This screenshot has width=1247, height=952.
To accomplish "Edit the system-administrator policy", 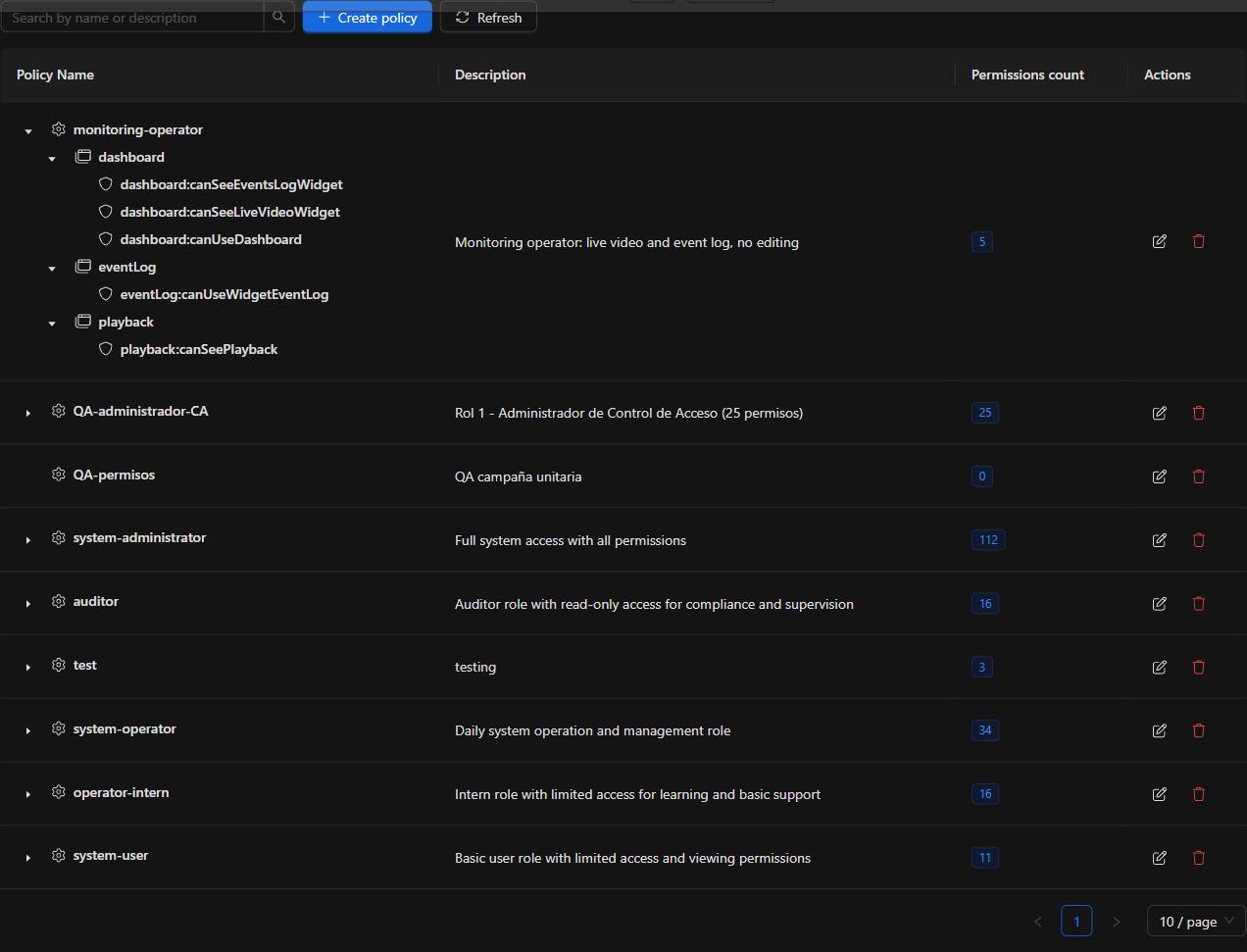I will click(x=1159, y=540).
